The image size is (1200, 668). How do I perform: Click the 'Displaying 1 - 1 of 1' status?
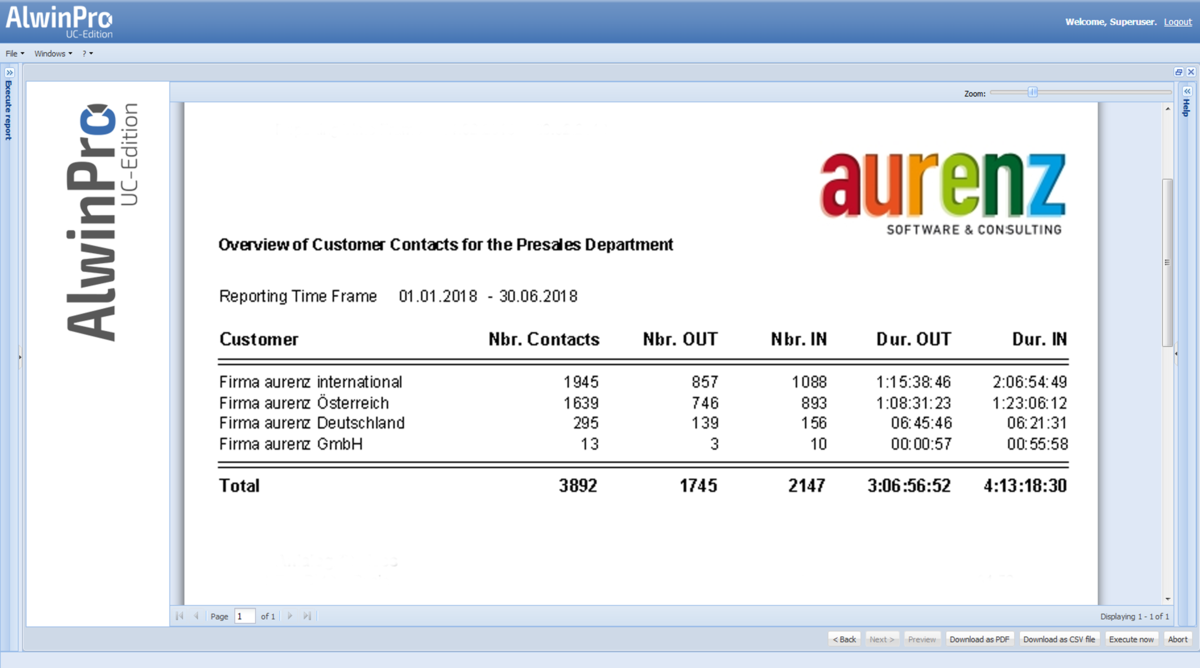[1134, 617]
